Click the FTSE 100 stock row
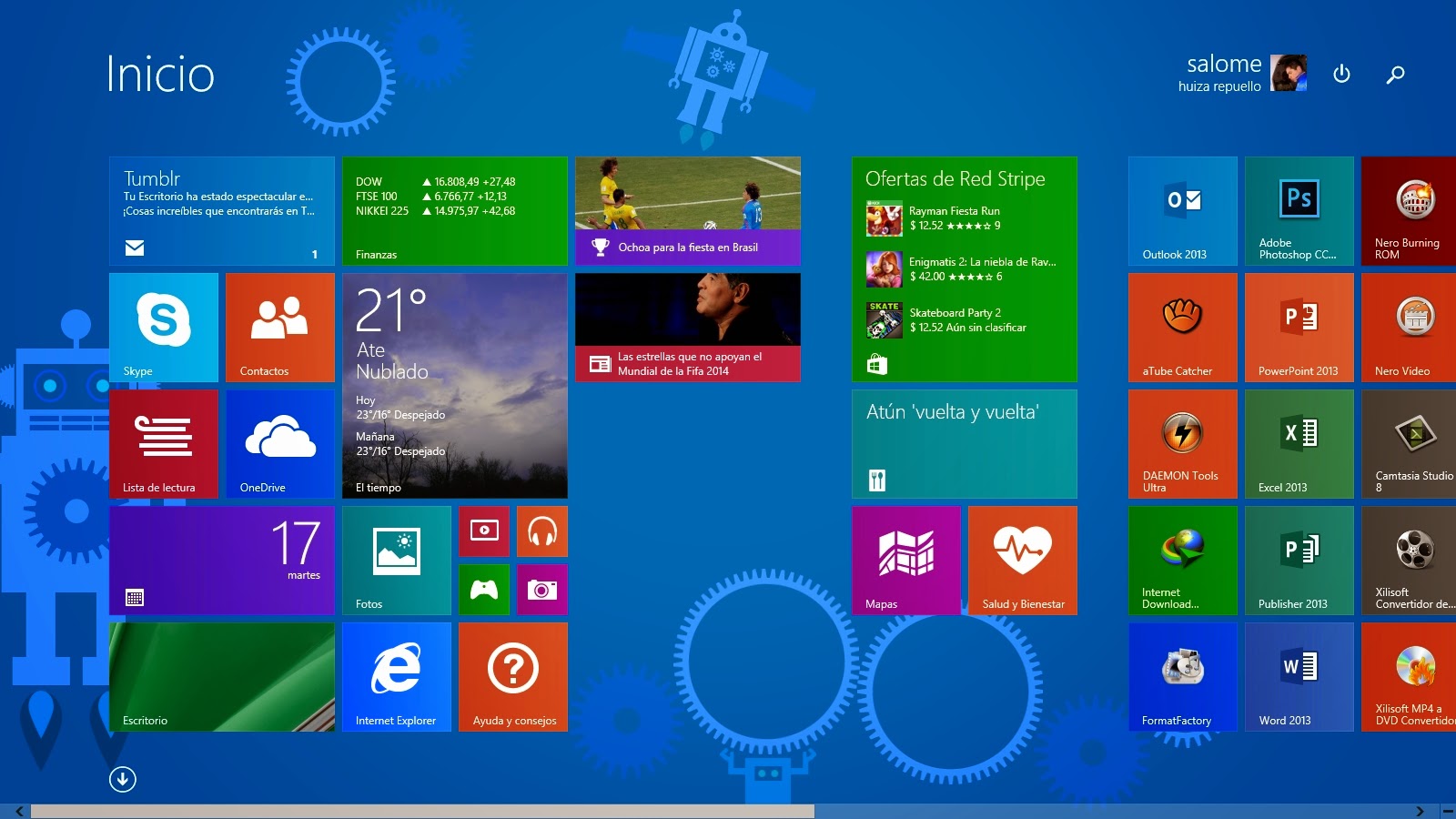This screenshot has height=819, width=1456. click(x=431, y=197)
